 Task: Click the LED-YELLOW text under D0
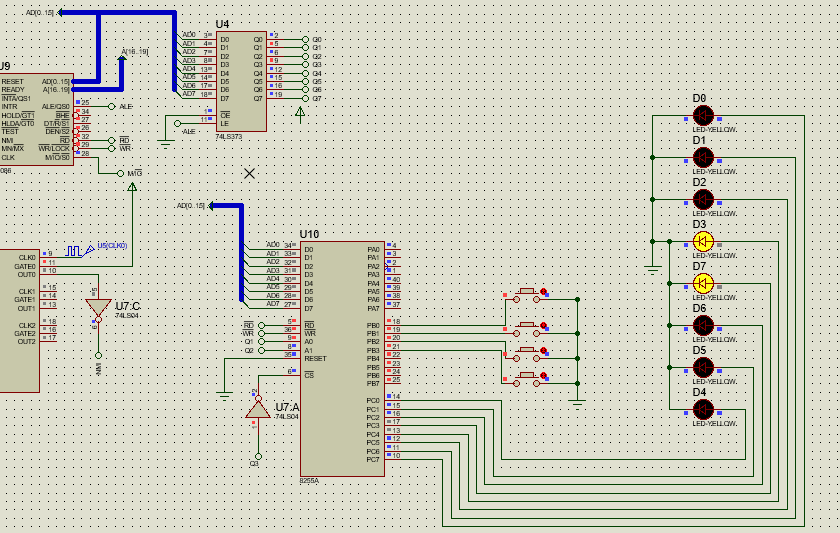pos(715,130)
